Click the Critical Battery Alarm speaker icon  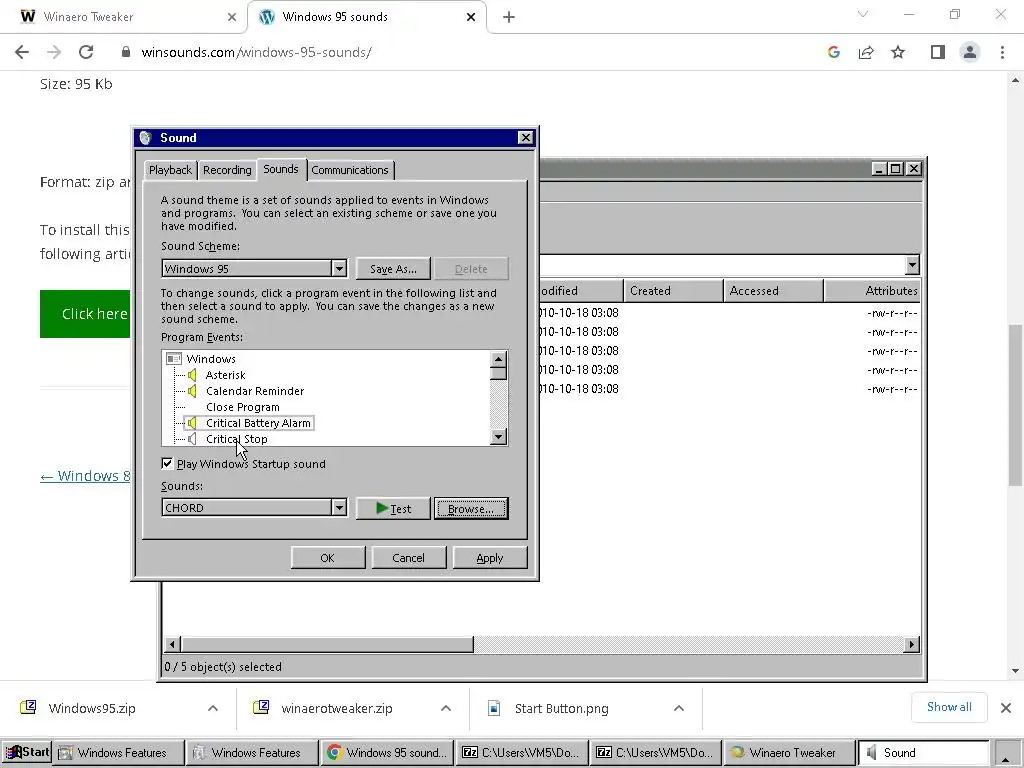pyautogui.click(x=192, y=423)
